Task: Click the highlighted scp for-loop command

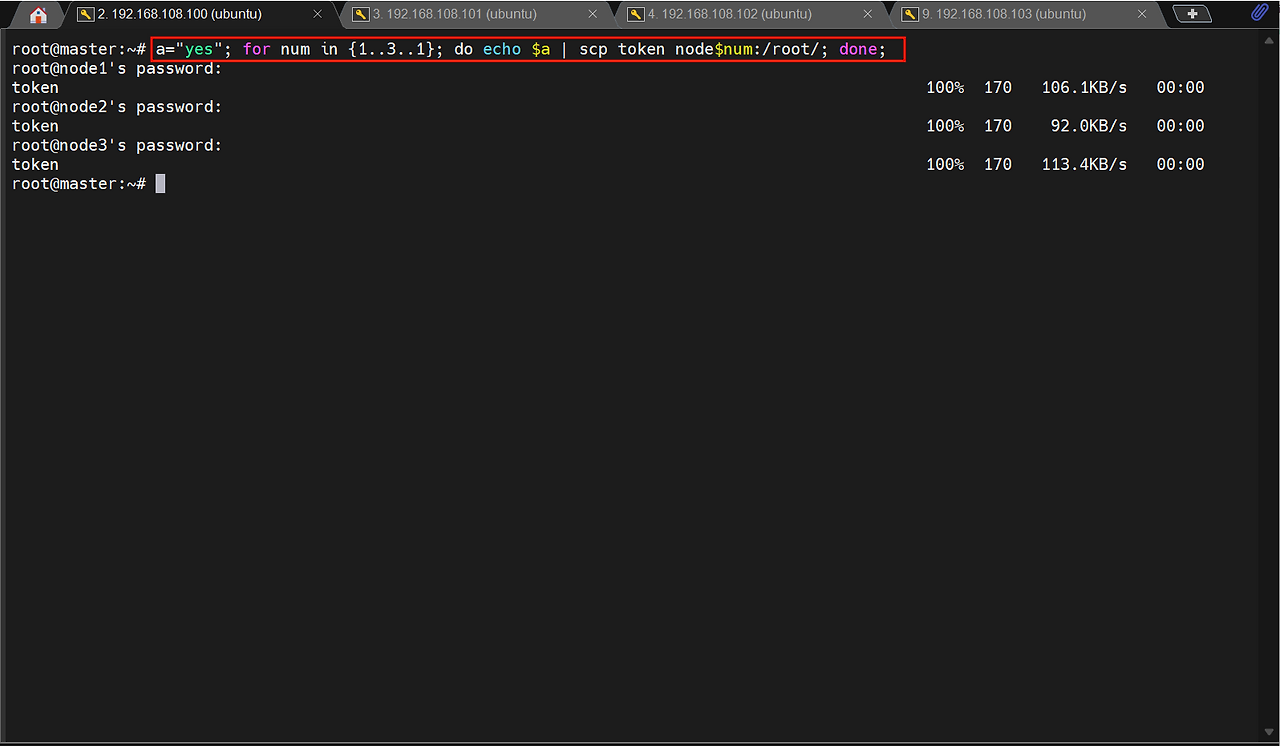Action: 528,49
